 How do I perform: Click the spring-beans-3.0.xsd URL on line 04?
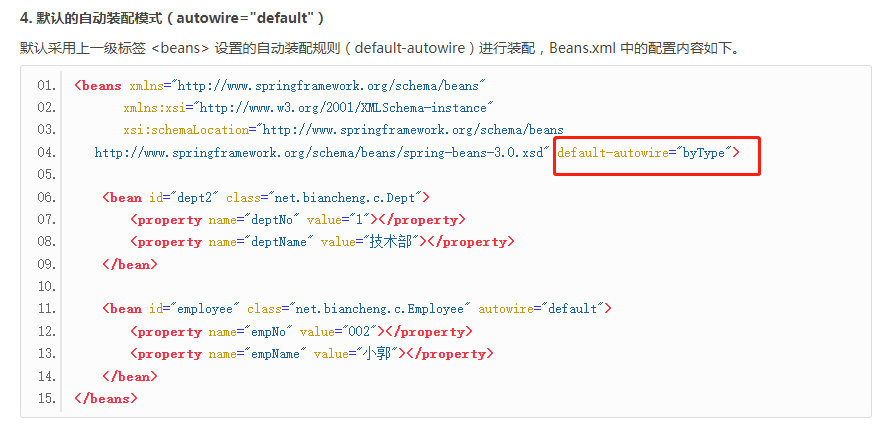pyautogui.click(x=322, y=152)
